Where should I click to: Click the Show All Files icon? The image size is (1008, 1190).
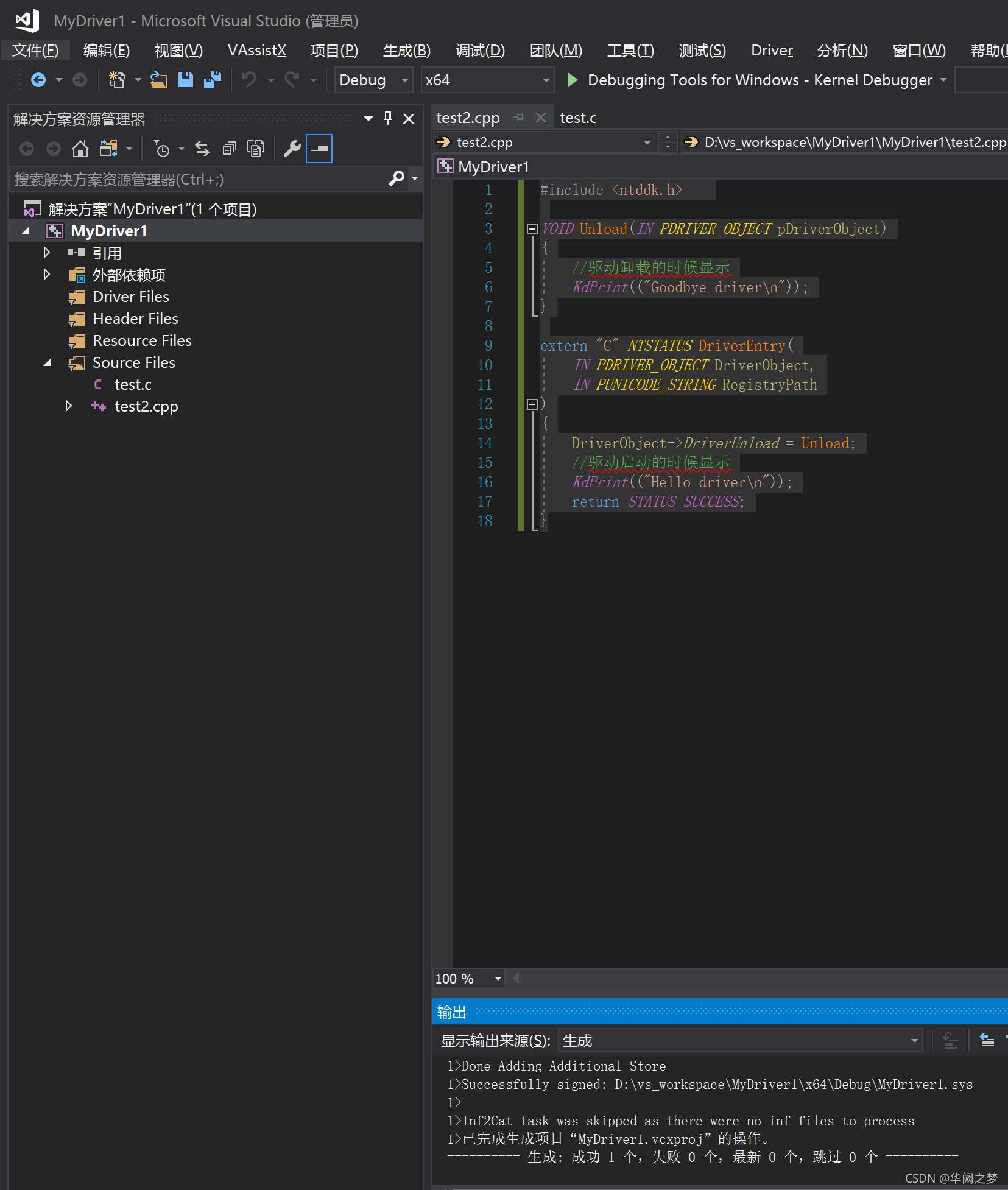pos(256,149)
